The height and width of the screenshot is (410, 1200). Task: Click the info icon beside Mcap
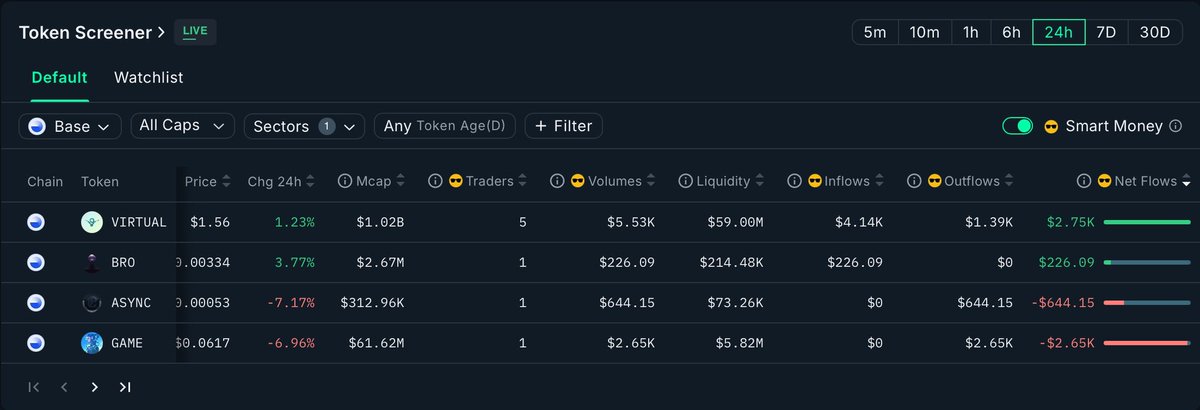pyautogui.click(x=345, y=181)
